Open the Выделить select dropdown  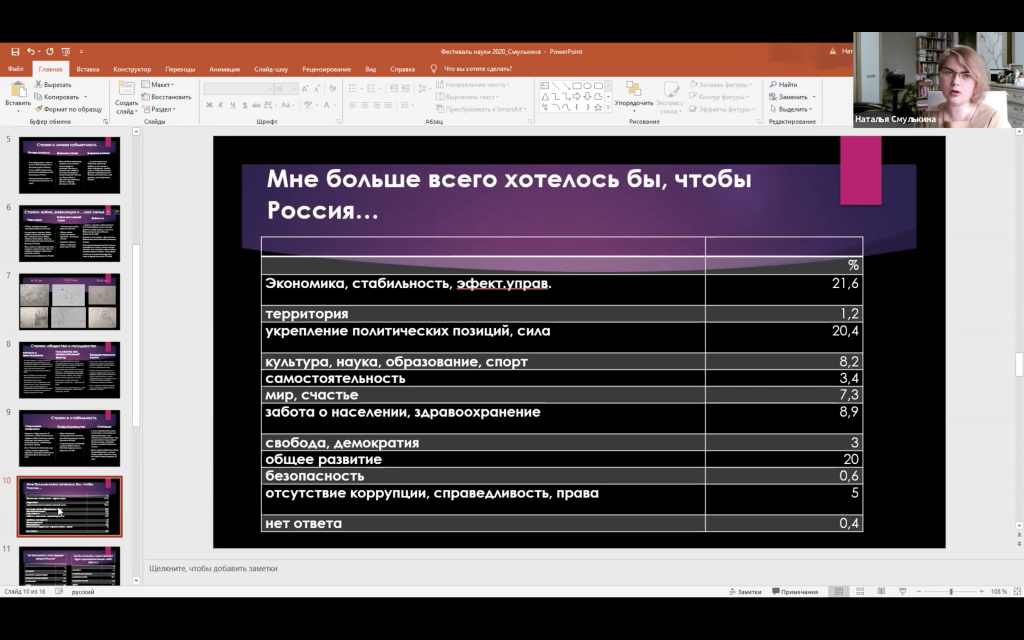[x=793, y=109]
